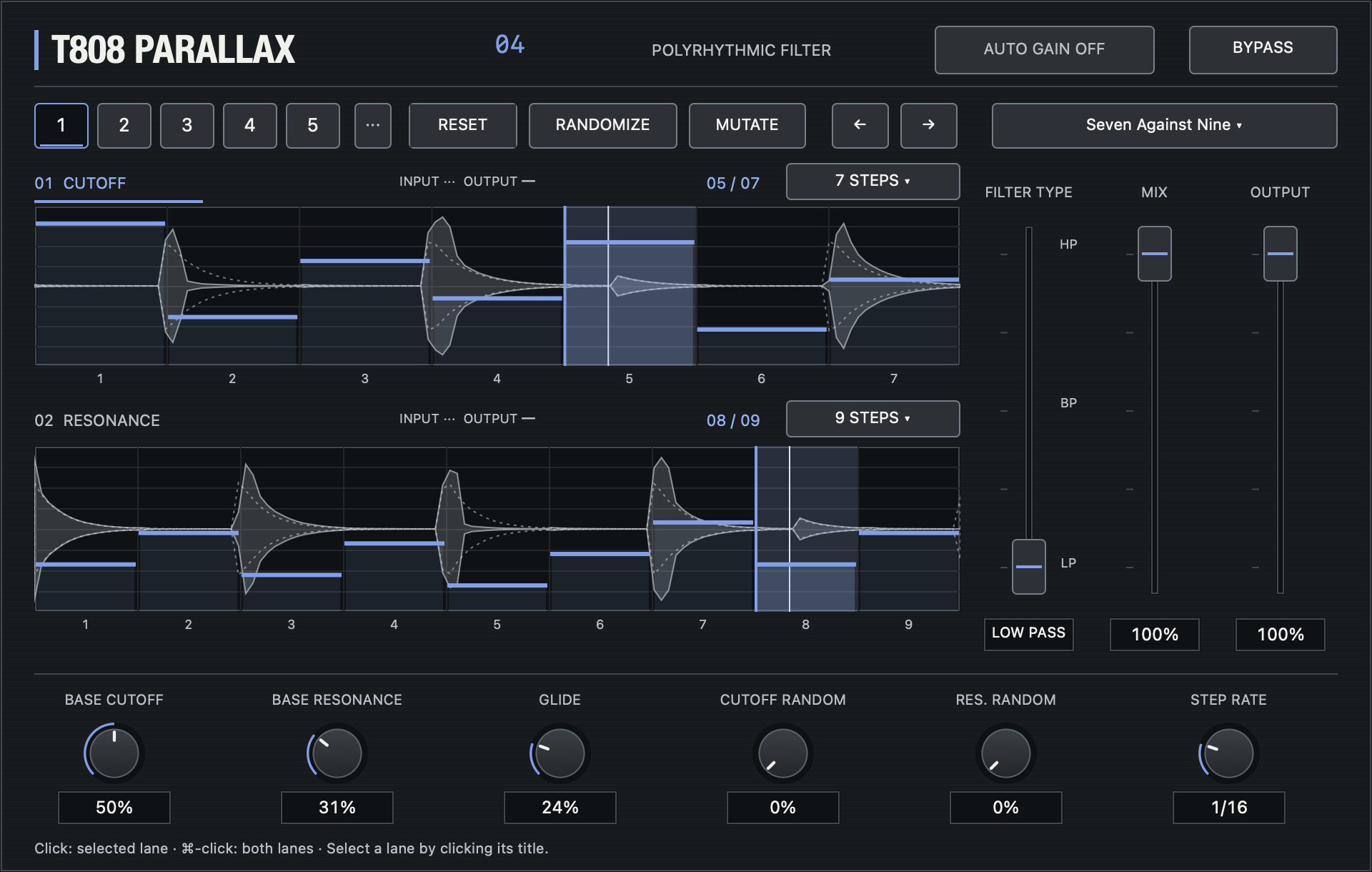Click resonance lane step 2 bar
1372x872 pixels.
(189, 532)
